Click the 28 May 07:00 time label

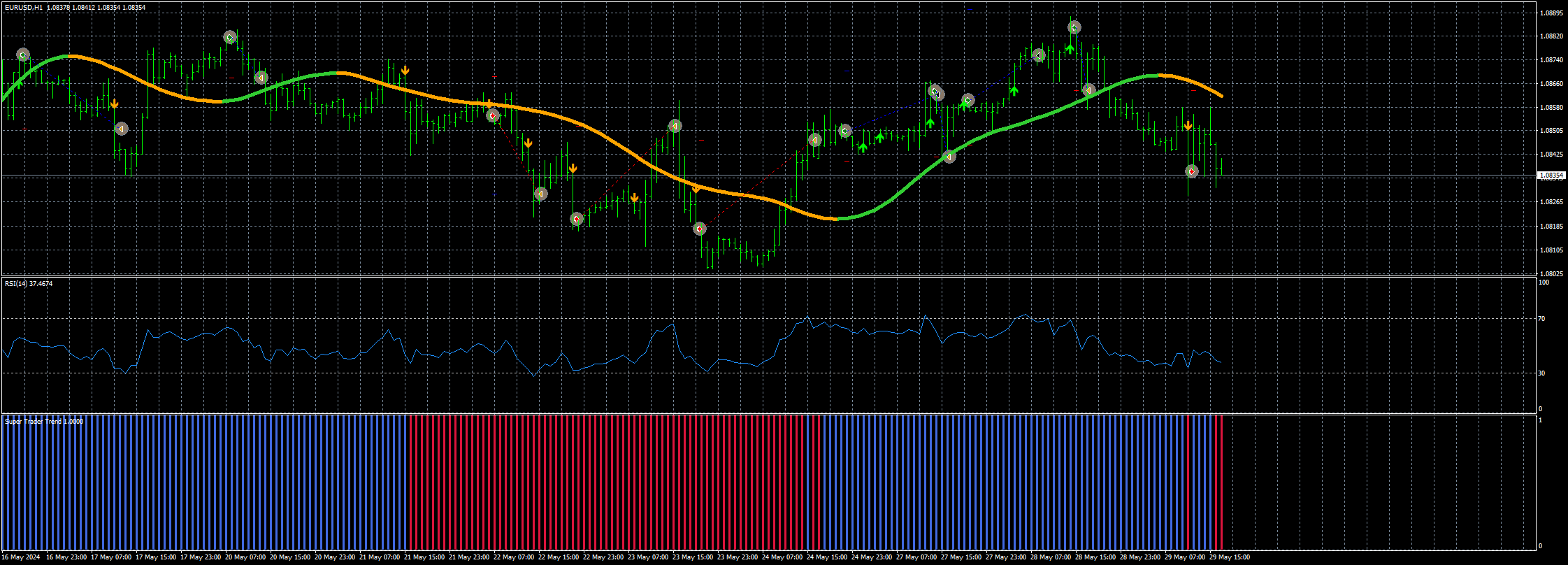(x=1051, y=557)
